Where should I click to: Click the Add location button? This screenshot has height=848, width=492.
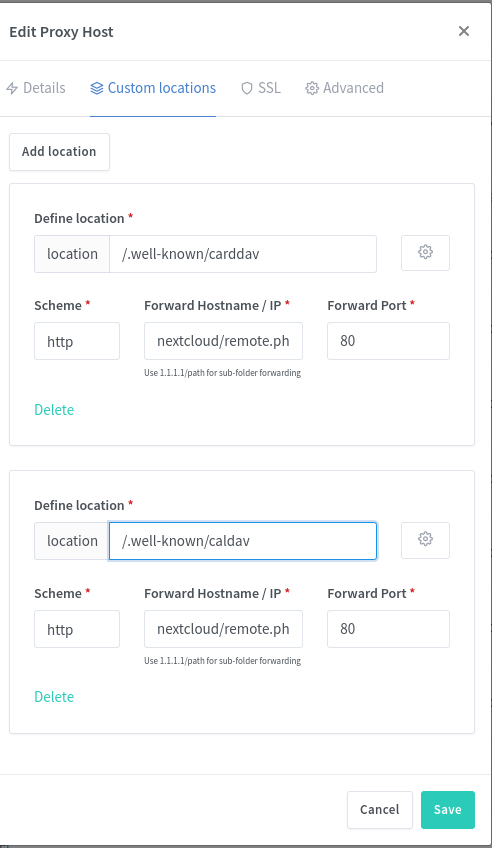tap(59, 152)
